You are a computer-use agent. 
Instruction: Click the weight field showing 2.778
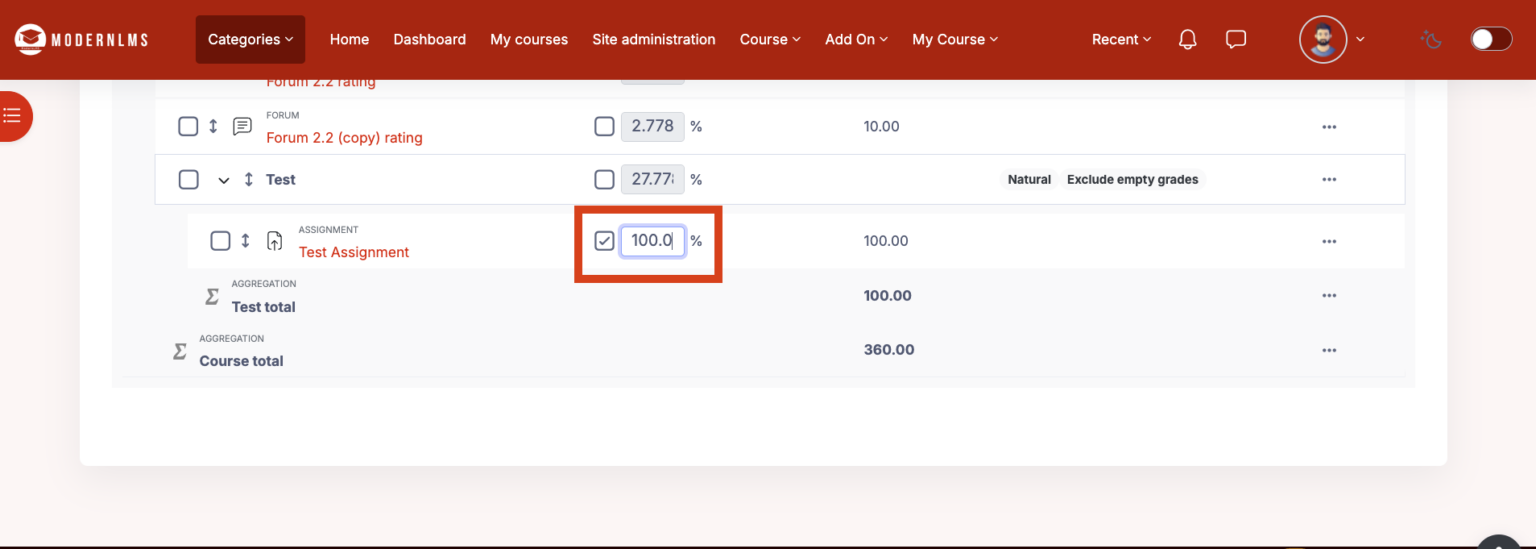[653, 127]
